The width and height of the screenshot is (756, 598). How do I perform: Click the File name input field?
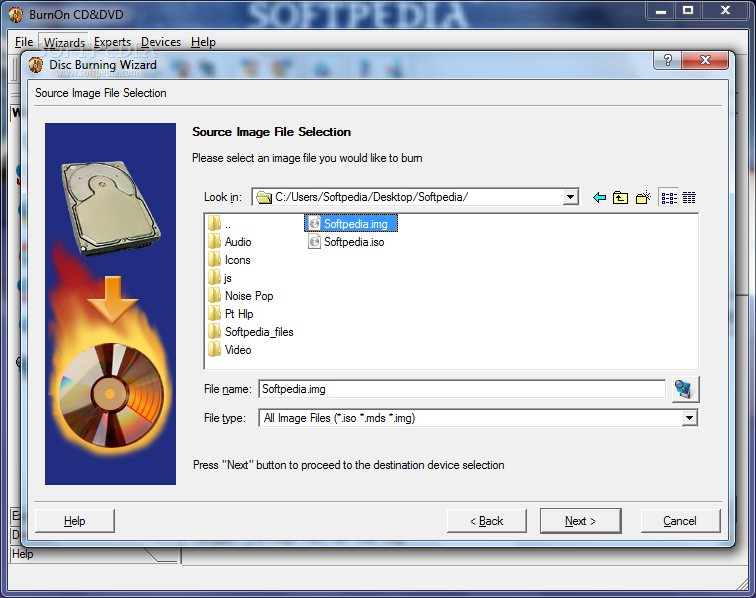click(462, 389)
